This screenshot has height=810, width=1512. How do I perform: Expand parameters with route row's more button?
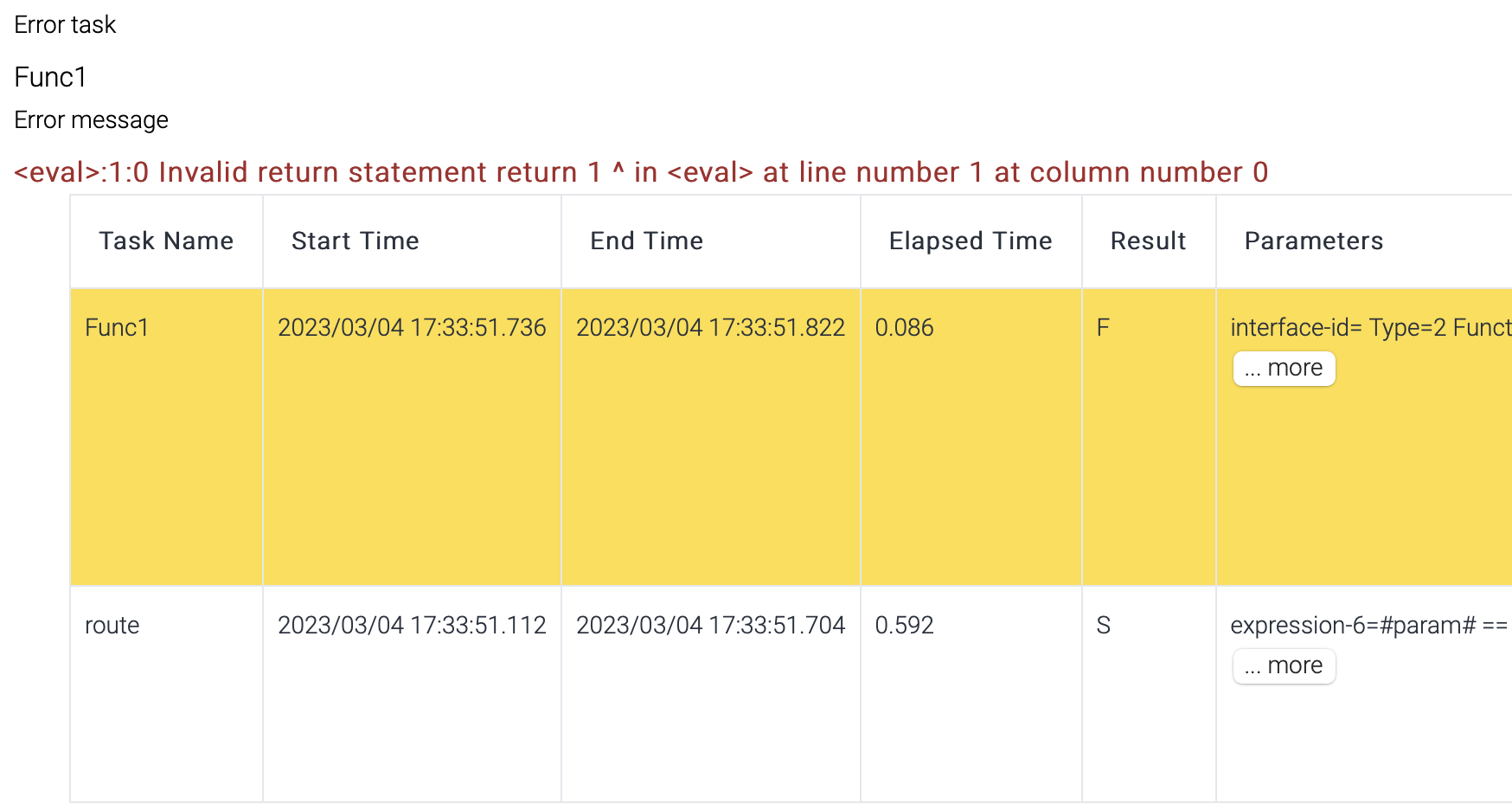tap(1284, 666)
